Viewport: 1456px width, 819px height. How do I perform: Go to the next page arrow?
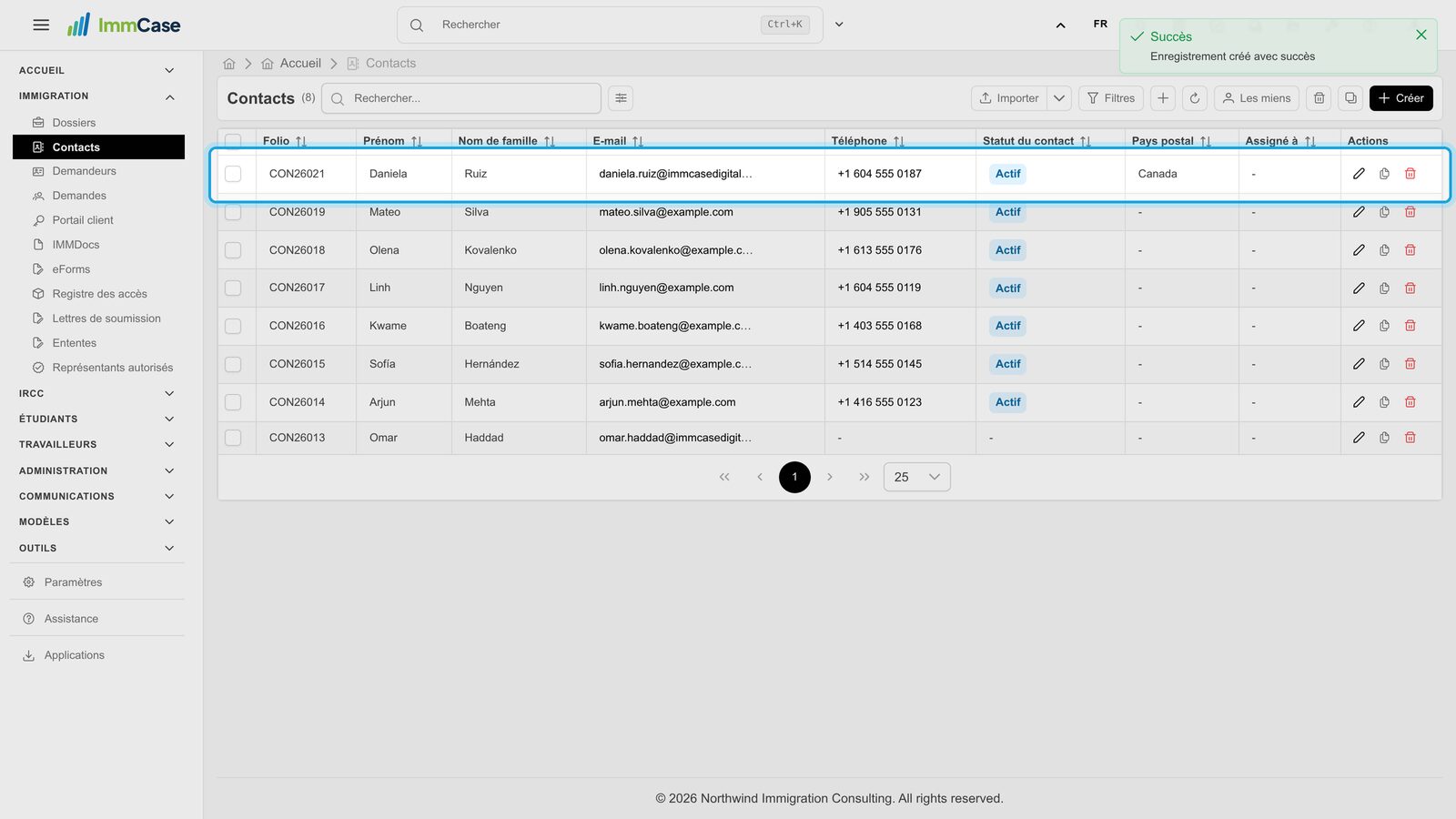[x=829, y=477]
